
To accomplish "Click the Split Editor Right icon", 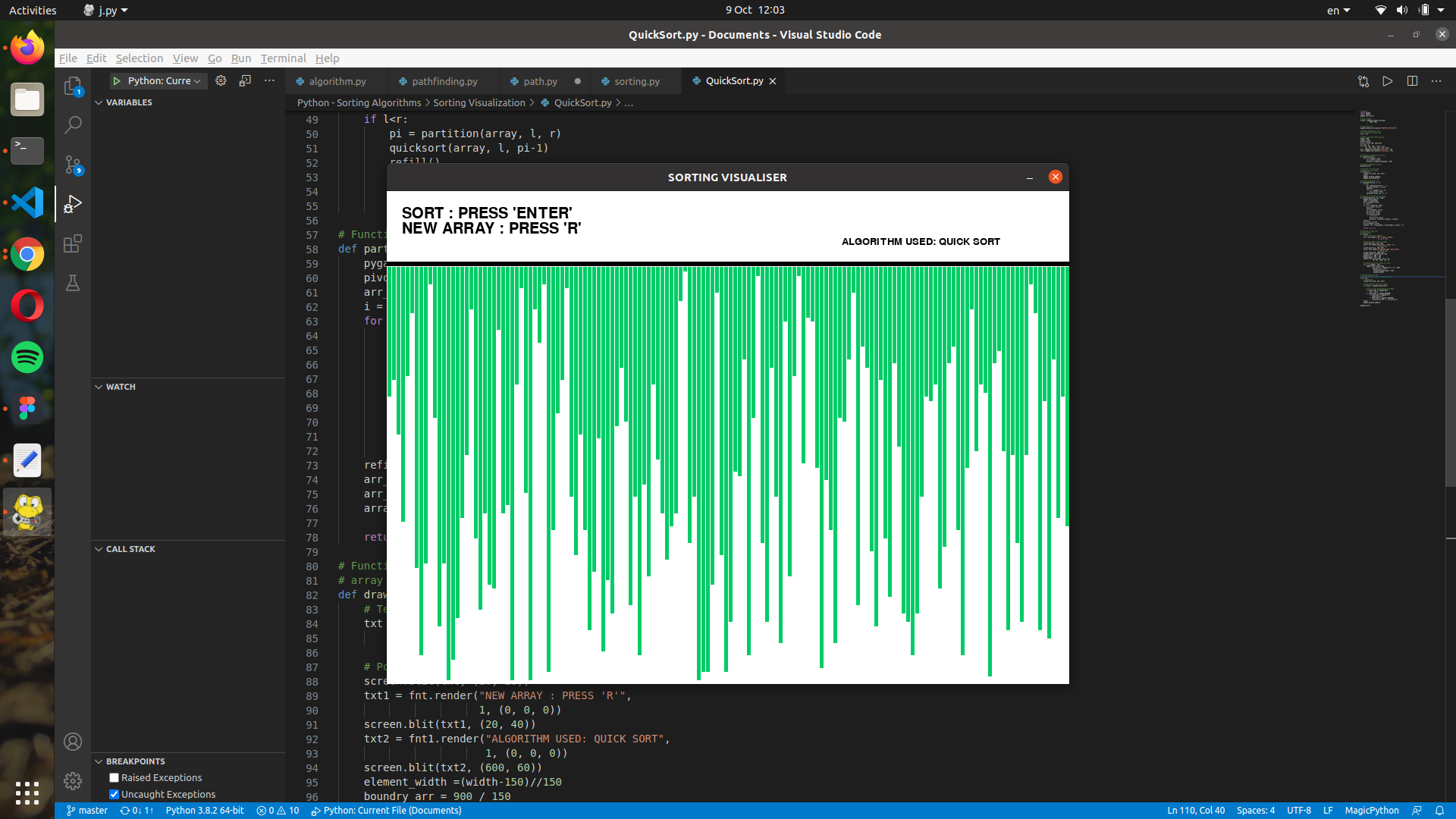I will coord(1412,81).
